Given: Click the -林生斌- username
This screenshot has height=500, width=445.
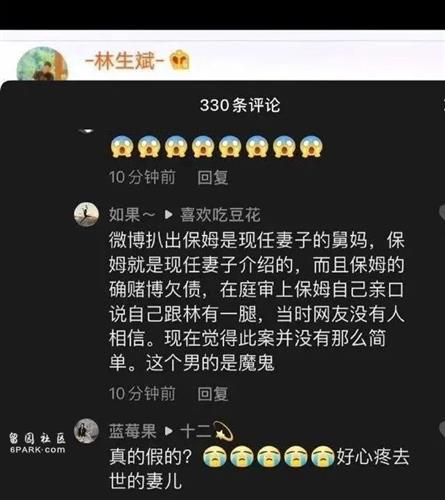Looking at the screenshot, I should (125, 61).
